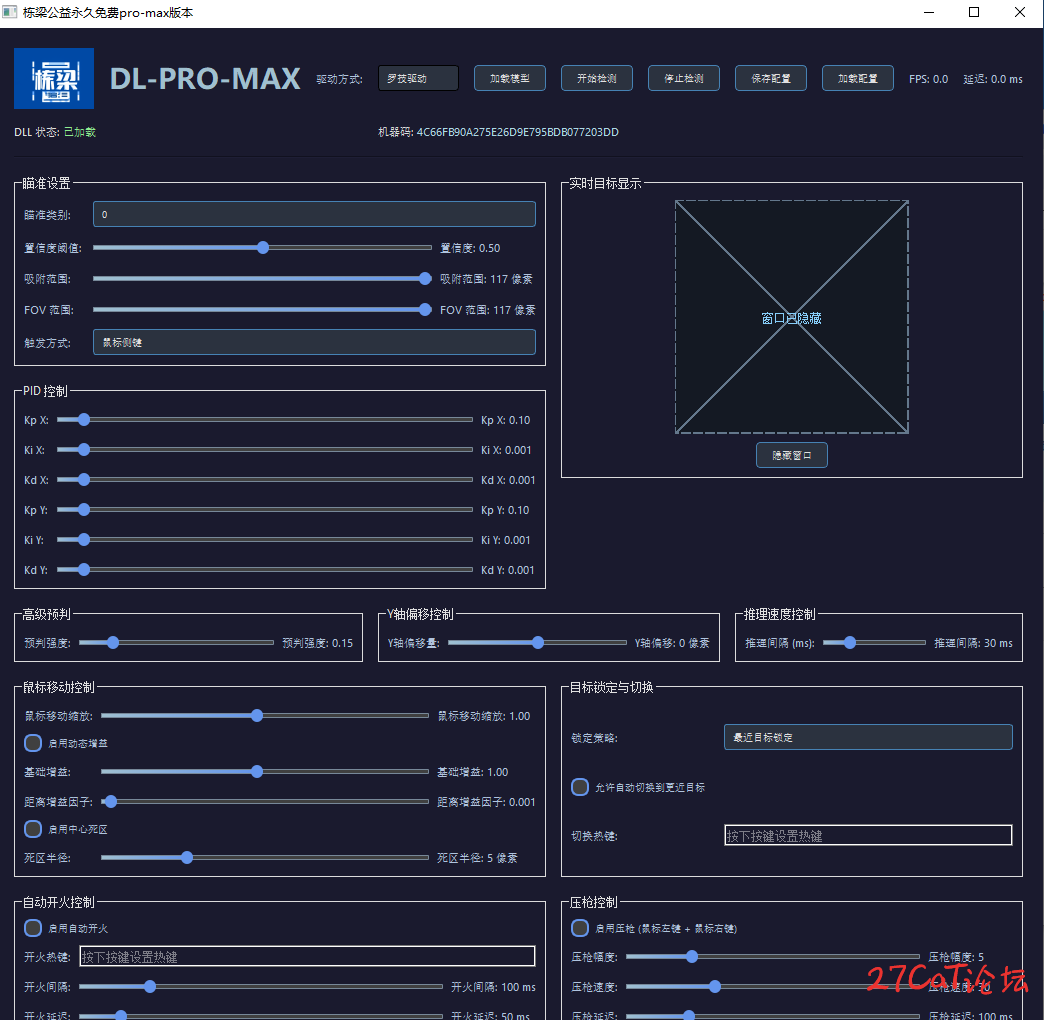Adjust the Kp Y slider

(x=265, y=509)
